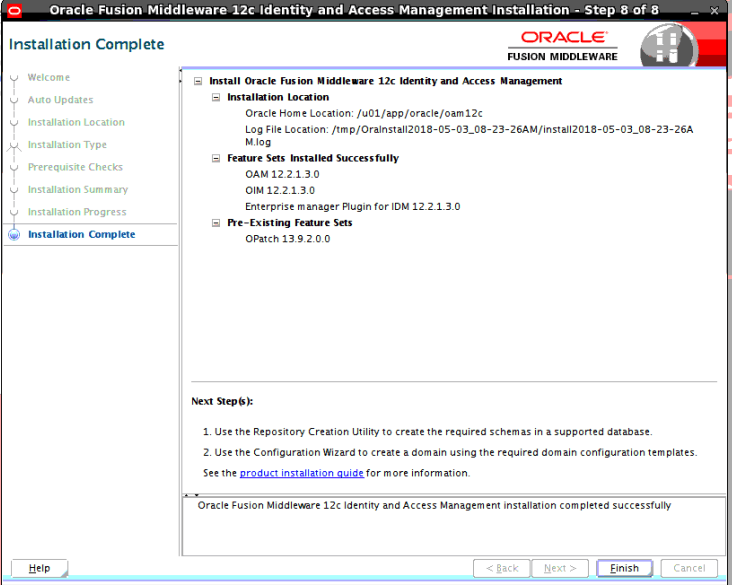Click the Installation Progress step bullet icon

14,212
